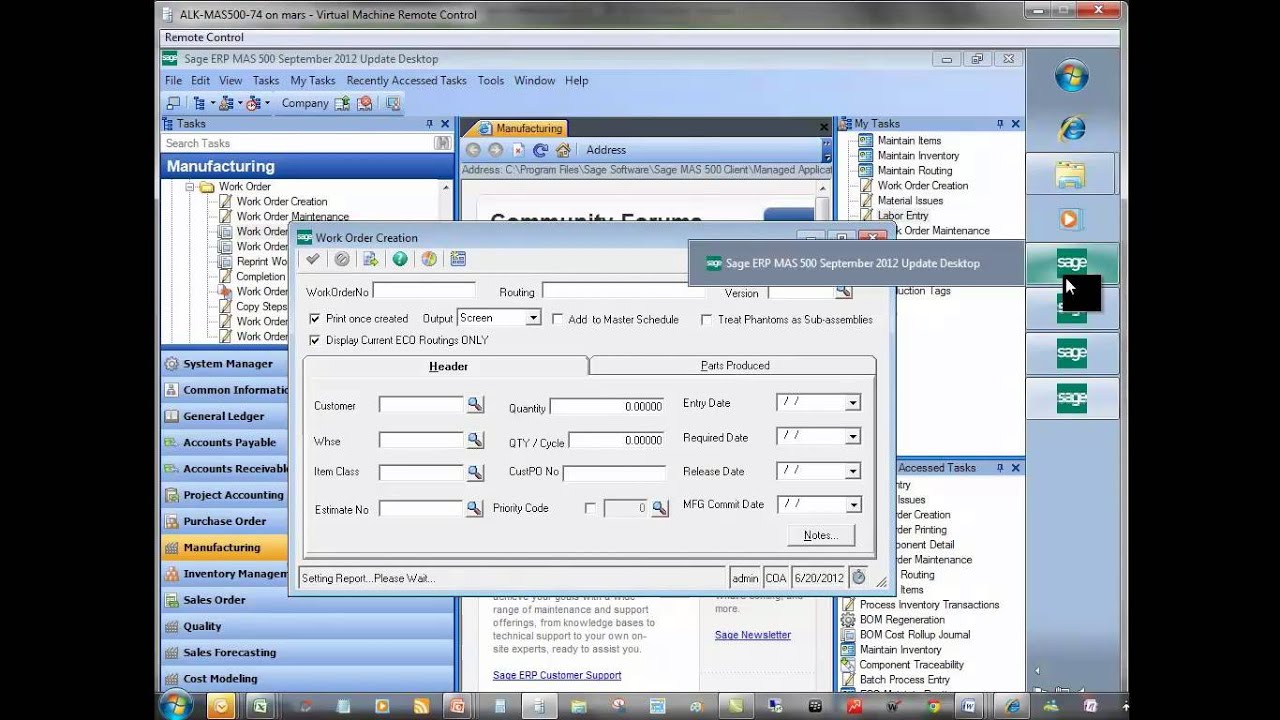Click the browser Home icon

click(563, 150)
